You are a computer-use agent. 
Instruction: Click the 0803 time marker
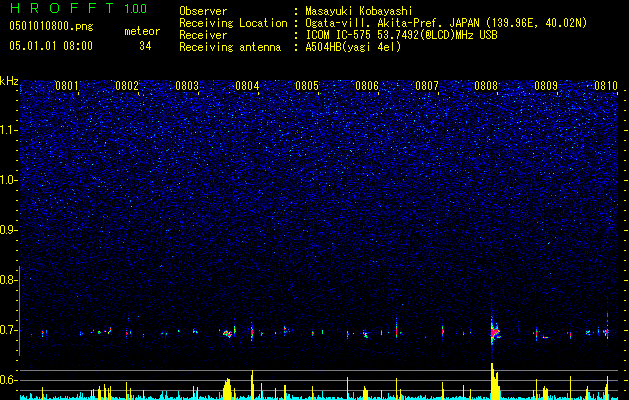pos(187,86)
